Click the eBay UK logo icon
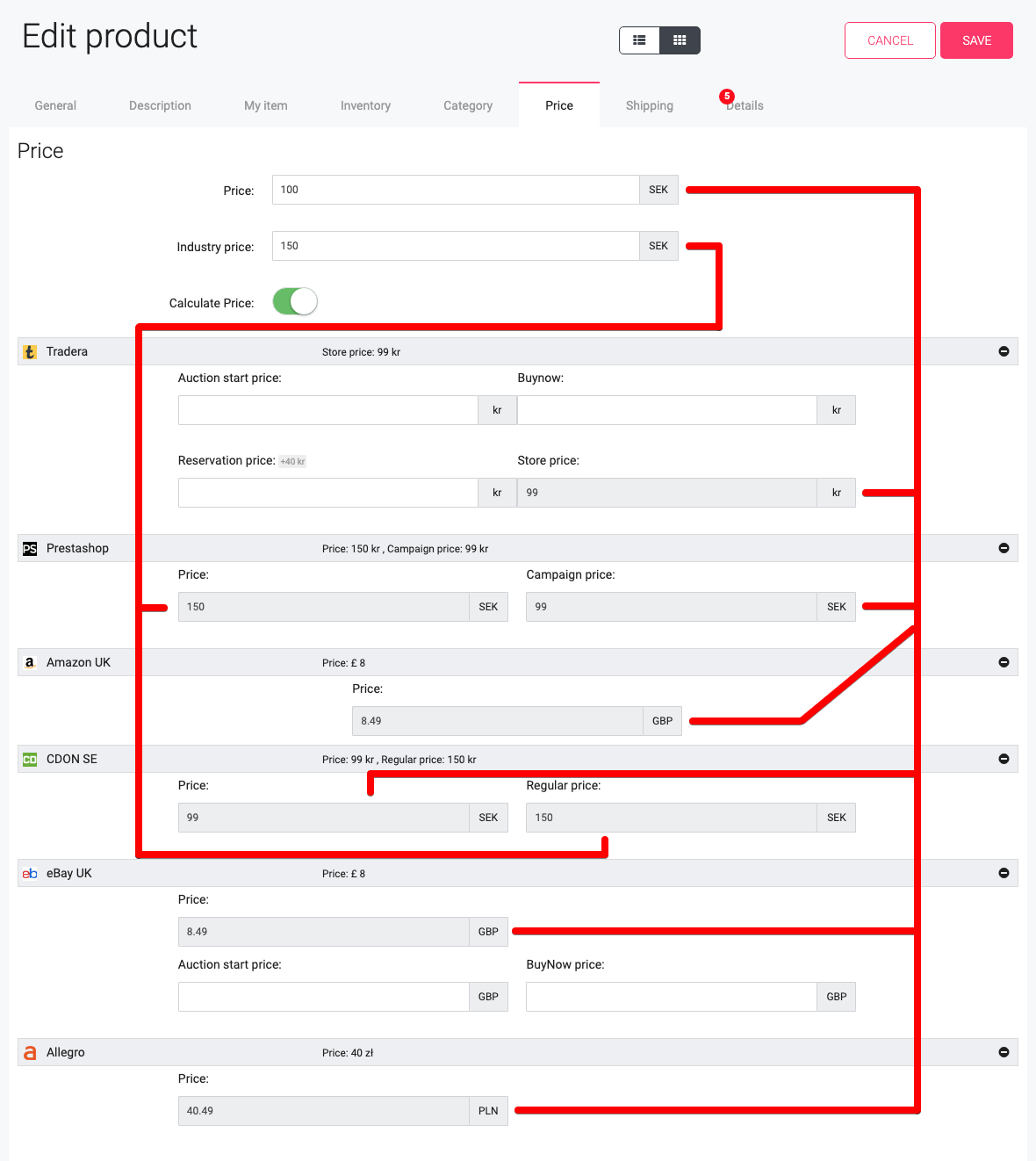This screenshot has width=1036, height=1161. click(30, 874)
